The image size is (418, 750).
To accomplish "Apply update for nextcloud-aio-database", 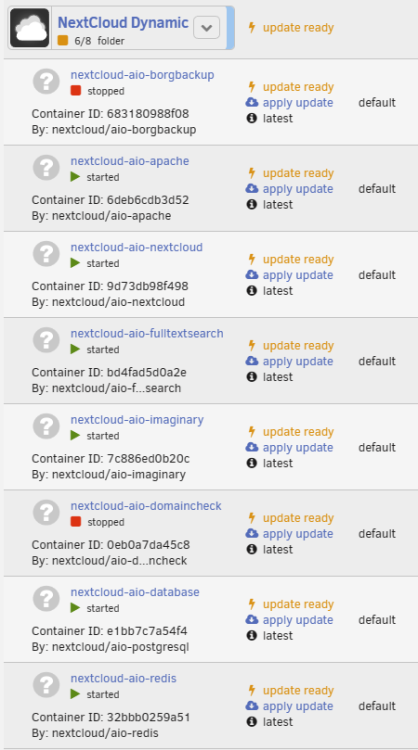I will (297, 620).
